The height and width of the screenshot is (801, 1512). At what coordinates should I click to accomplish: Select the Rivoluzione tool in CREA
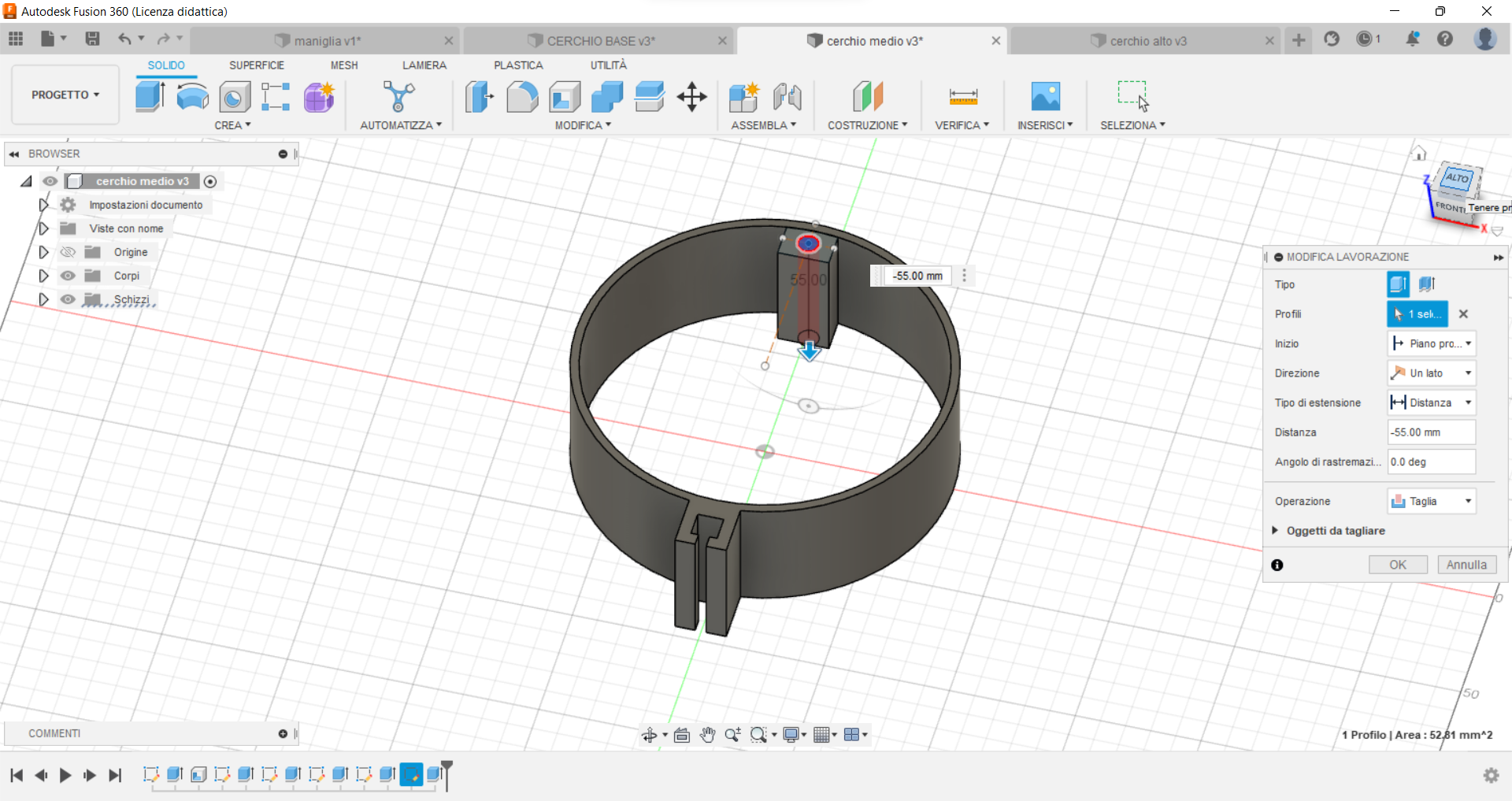coord(192,96)
